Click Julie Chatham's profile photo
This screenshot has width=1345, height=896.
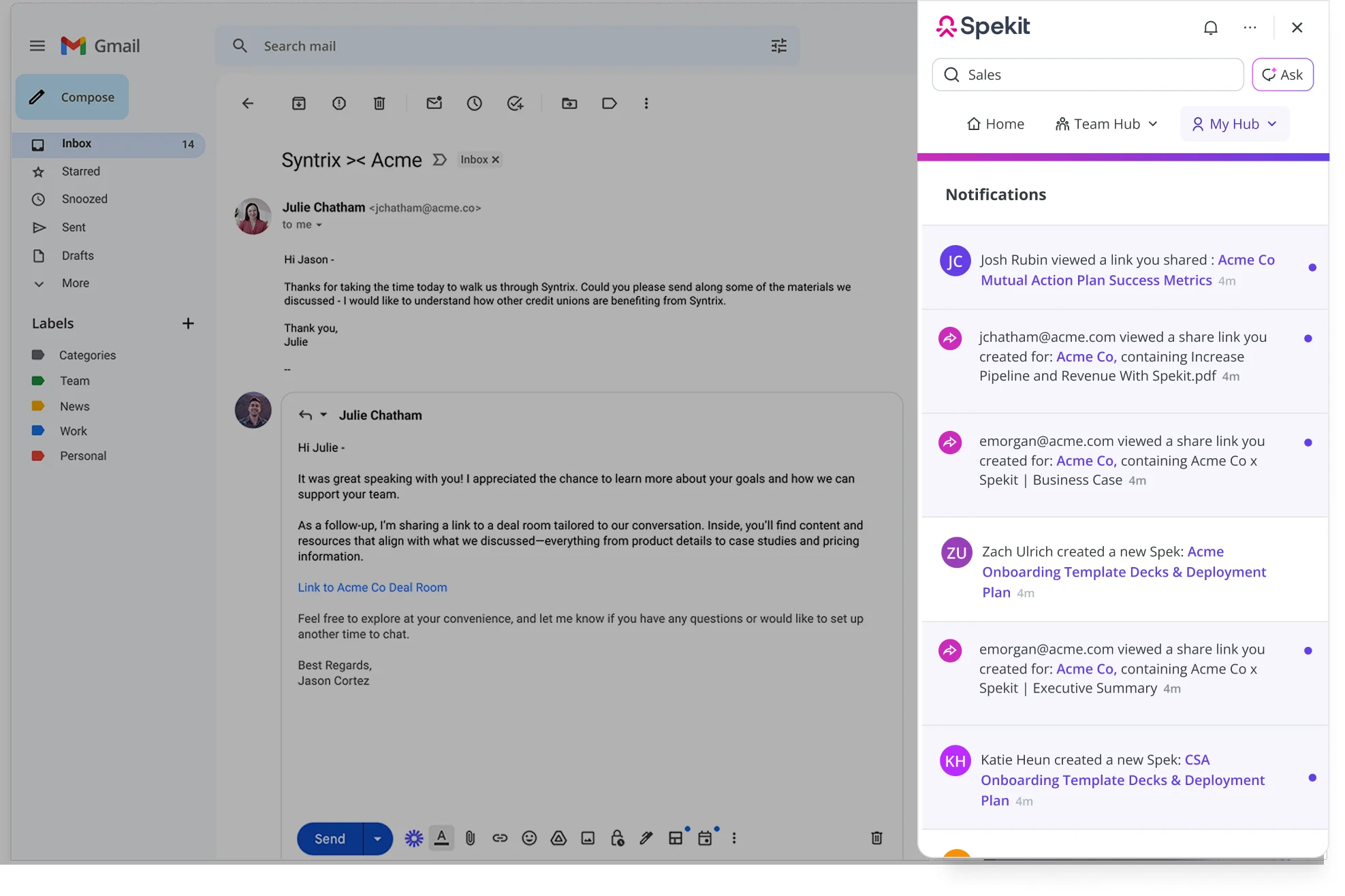tap(253, 217)
